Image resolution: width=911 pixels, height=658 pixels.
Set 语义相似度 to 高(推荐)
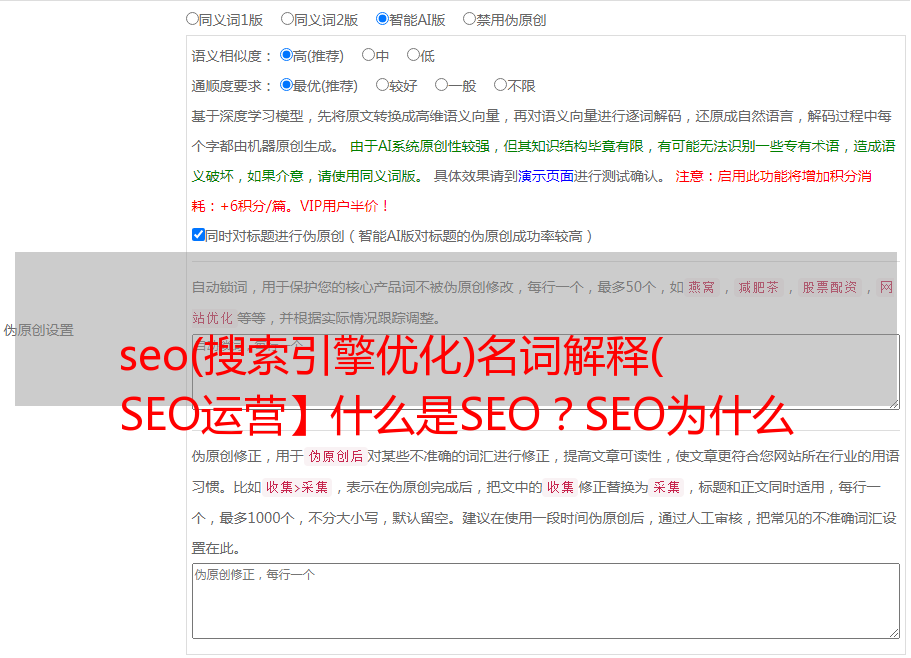[286, 55]
